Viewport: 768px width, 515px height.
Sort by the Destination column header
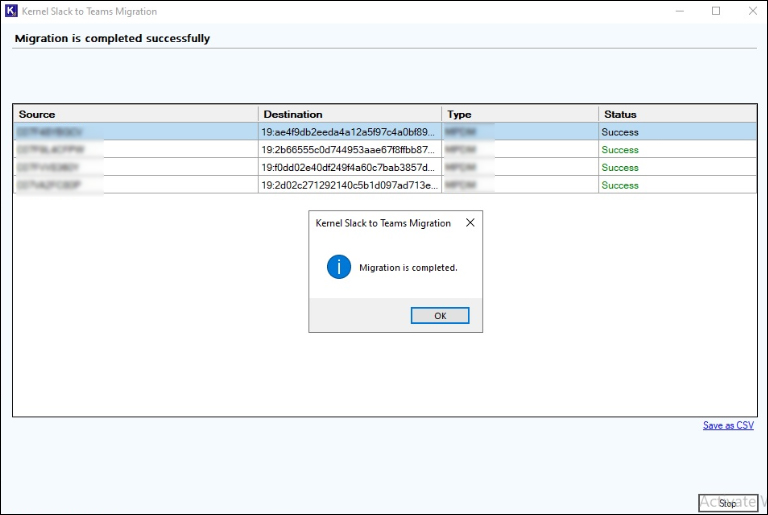pyautogui.click(x=350, y=114)
